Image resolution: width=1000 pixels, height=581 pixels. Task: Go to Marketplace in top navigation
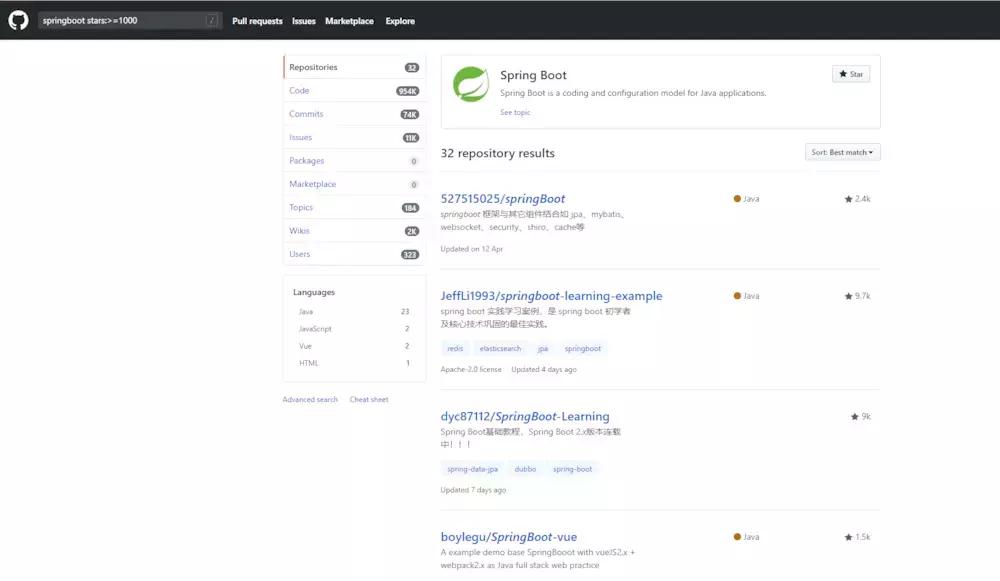[x=349, y=21]
